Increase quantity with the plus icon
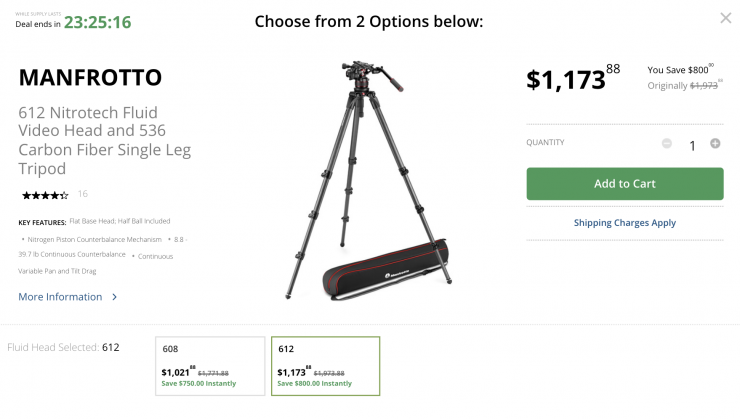The height and width of the screenshot is (419, 740). 715,144
